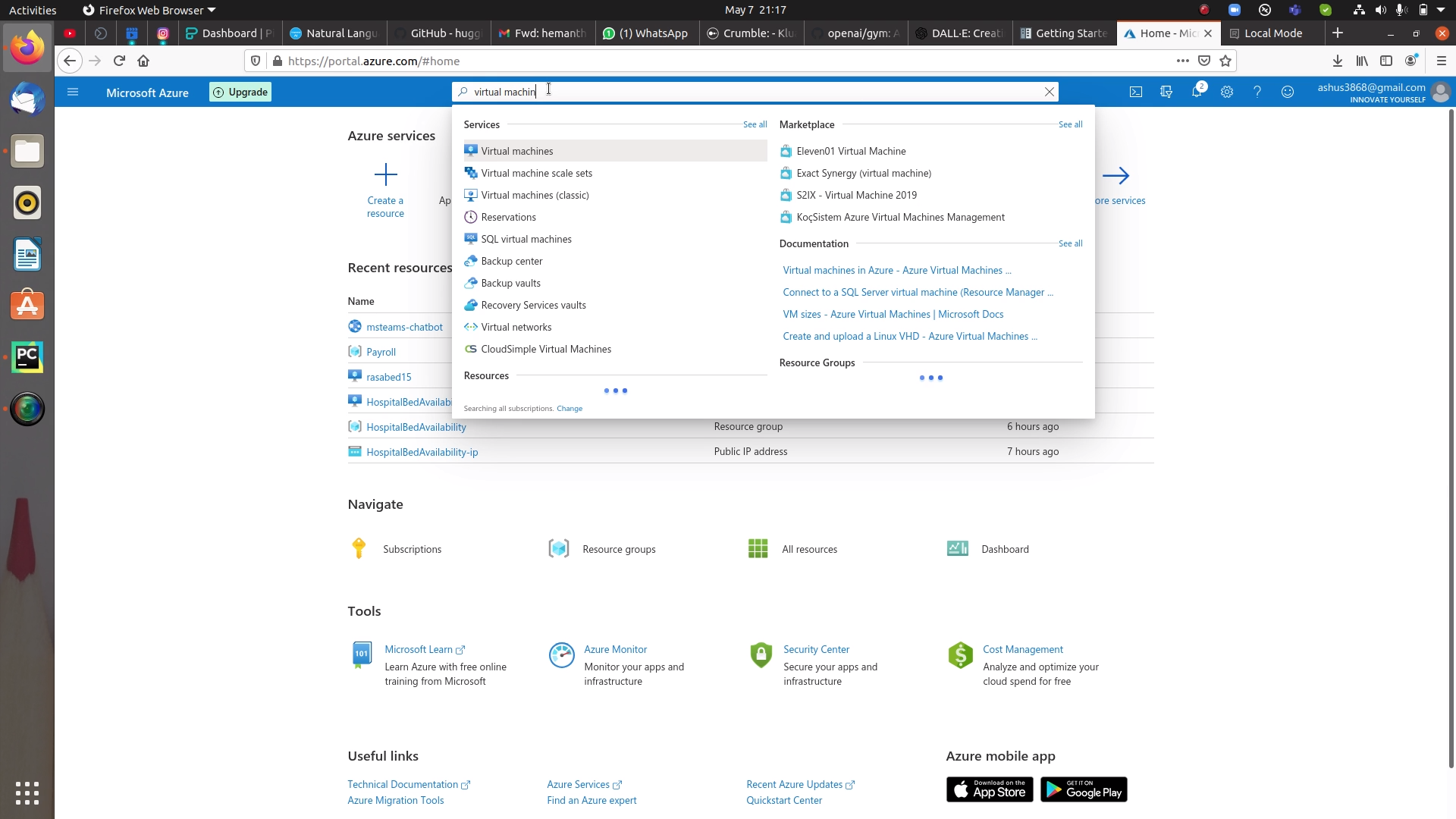Click the shield tracking protection toggle
Image resolution: width=1456 pixels, height=819 pixels.
click(256, 61)
